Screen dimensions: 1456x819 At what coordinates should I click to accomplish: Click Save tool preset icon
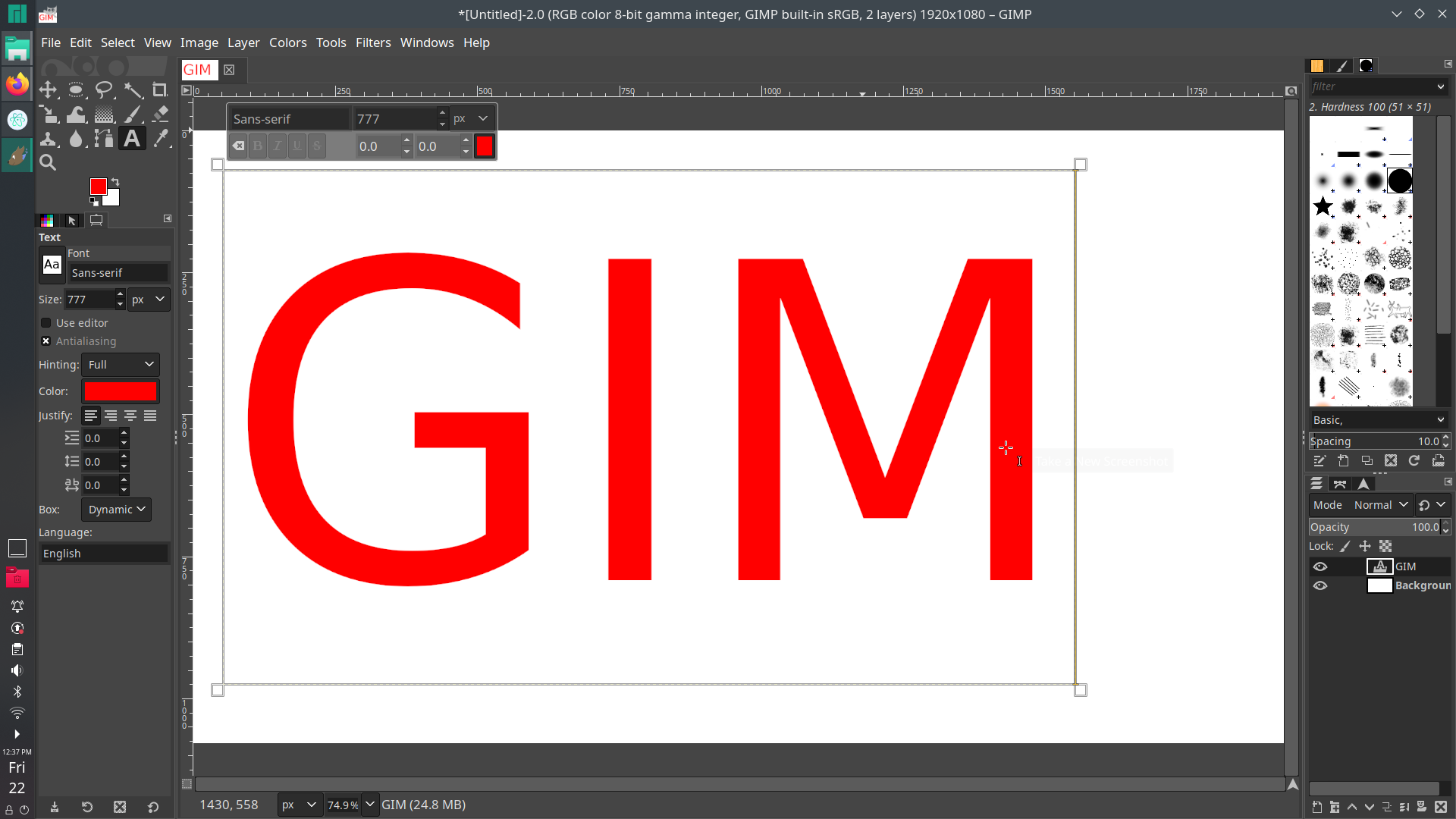coord(55,808)
